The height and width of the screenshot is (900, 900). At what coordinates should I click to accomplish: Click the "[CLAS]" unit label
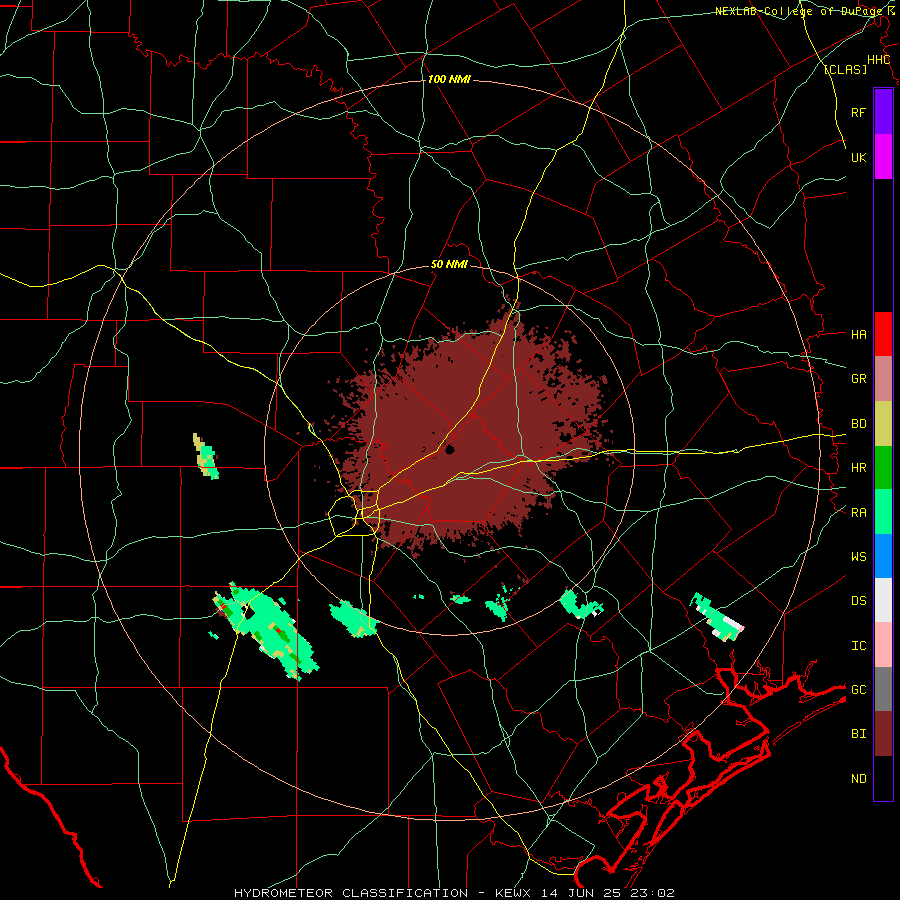point(845,69)
